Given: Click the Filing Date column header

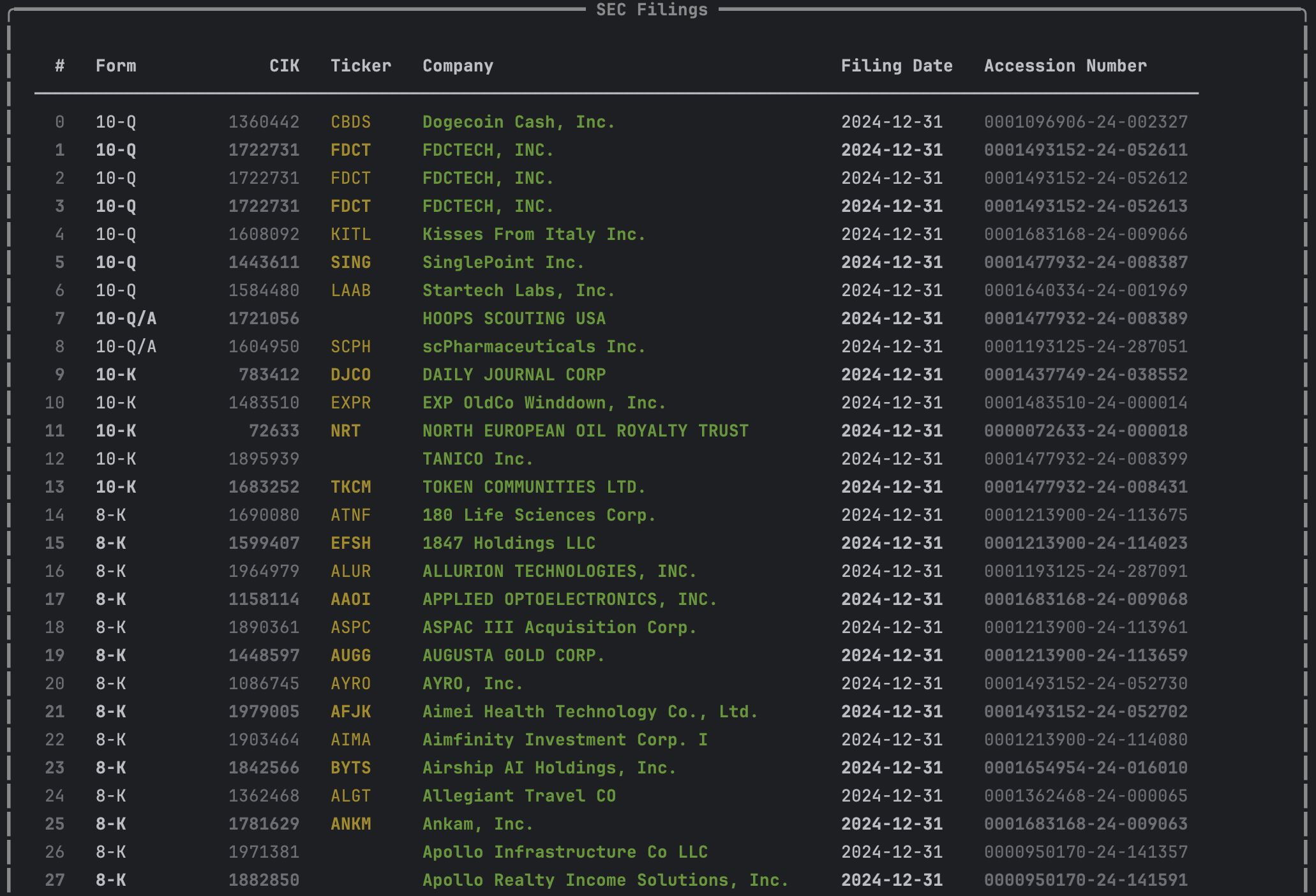Looking at the screenshot, I should coord(896,66).
